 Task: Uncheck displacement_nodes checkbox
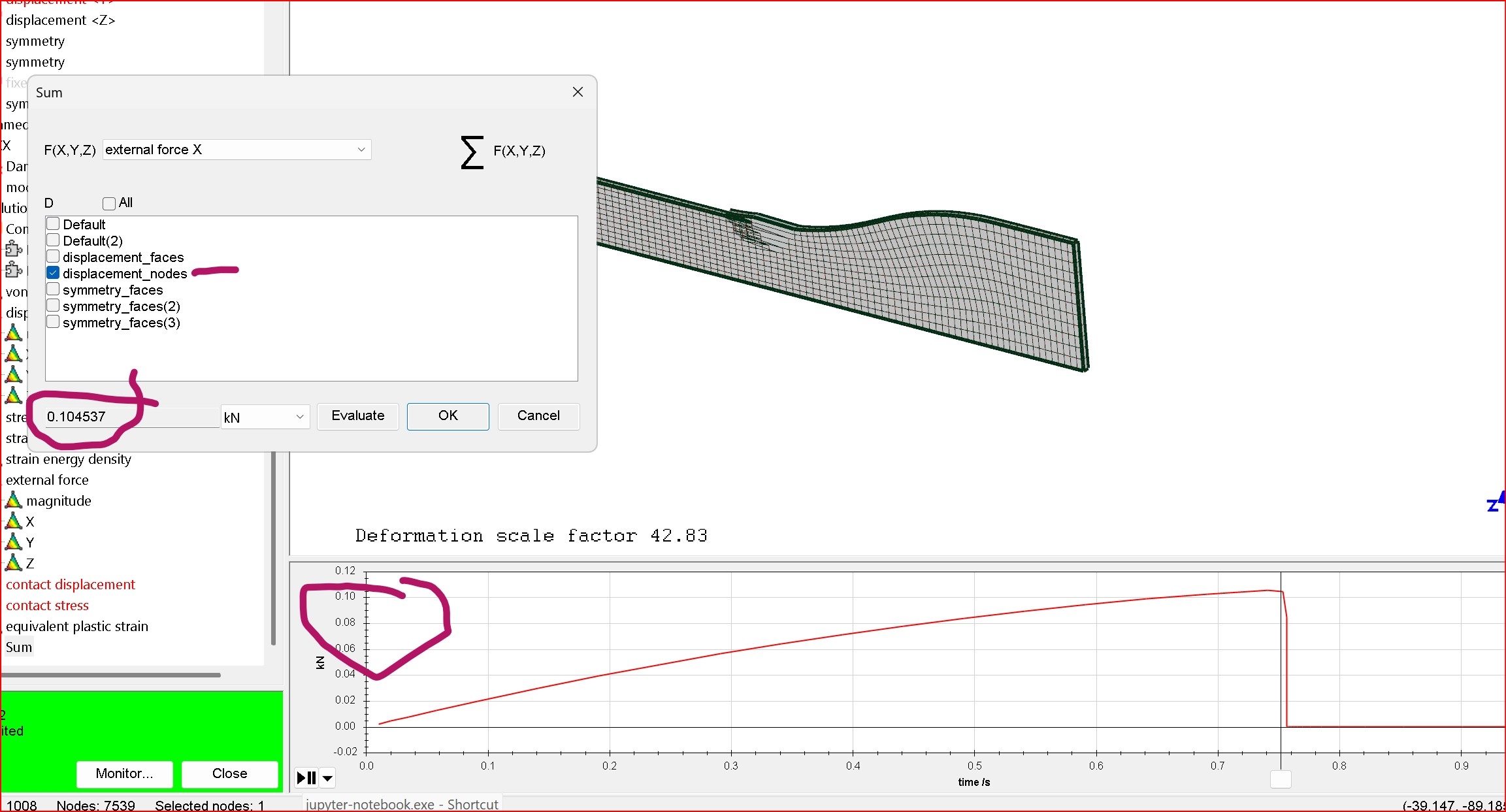(54, 273)
